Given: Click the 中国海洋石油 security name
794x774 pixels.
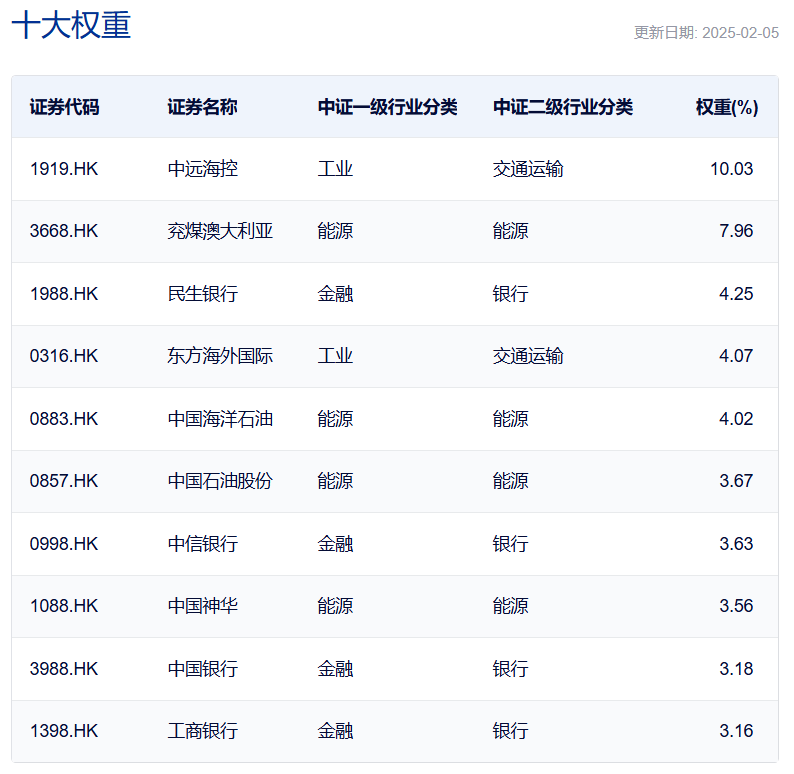Looking at the screenshot, I should (220, 419).
